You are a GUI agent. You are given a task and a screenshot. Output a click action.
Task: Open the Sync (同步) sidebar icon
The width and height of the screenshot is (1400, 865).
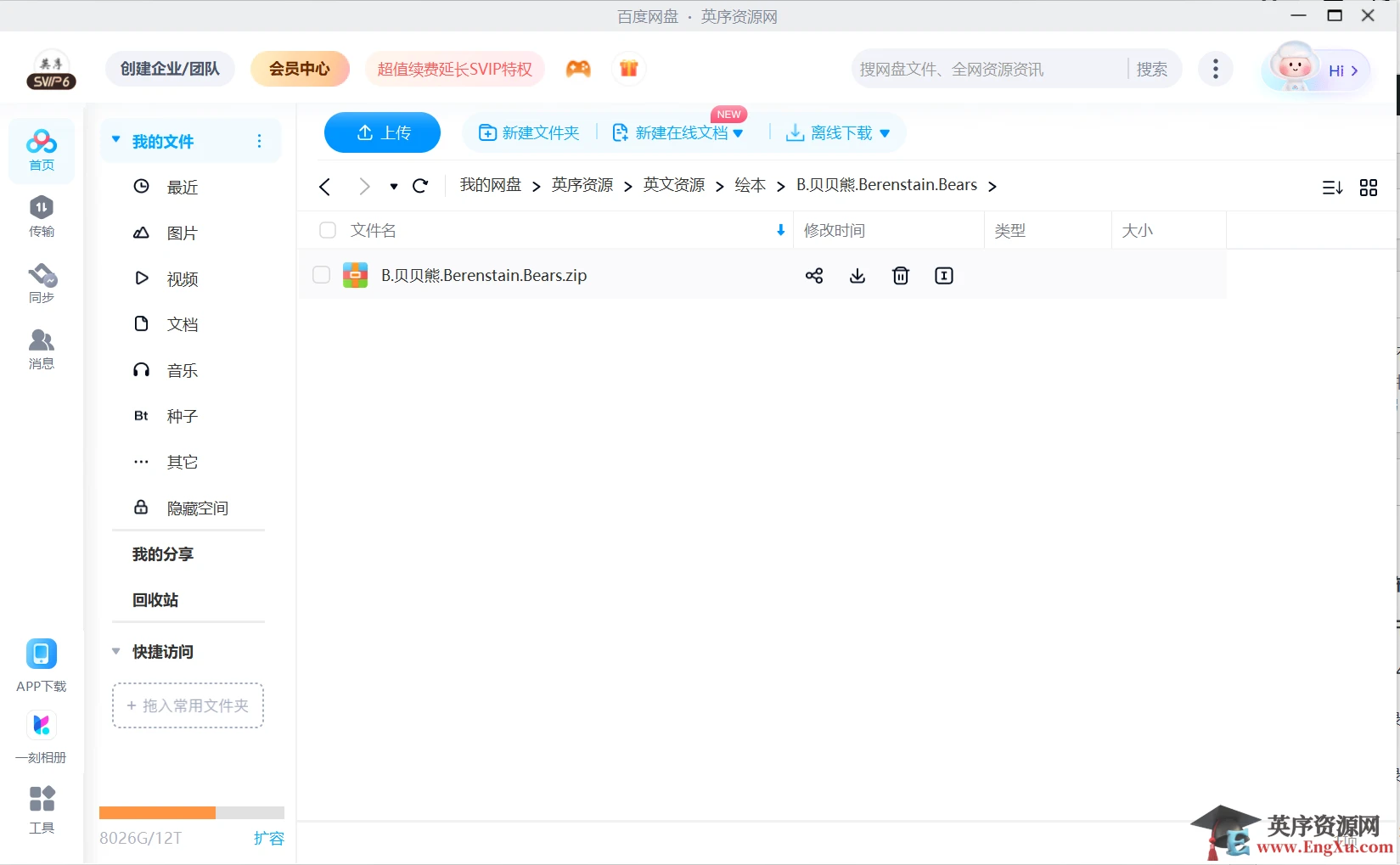click(x=41, y=283)
